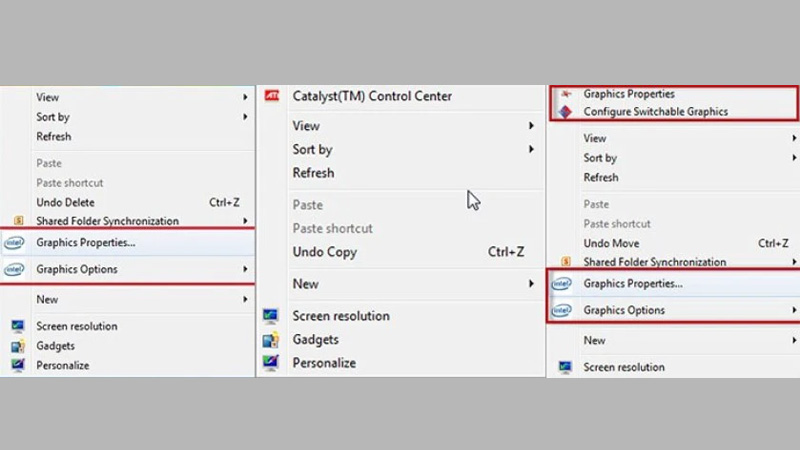
Task: Click the Gadgets icon in the middle menu
Action: [x=270, y=340]
